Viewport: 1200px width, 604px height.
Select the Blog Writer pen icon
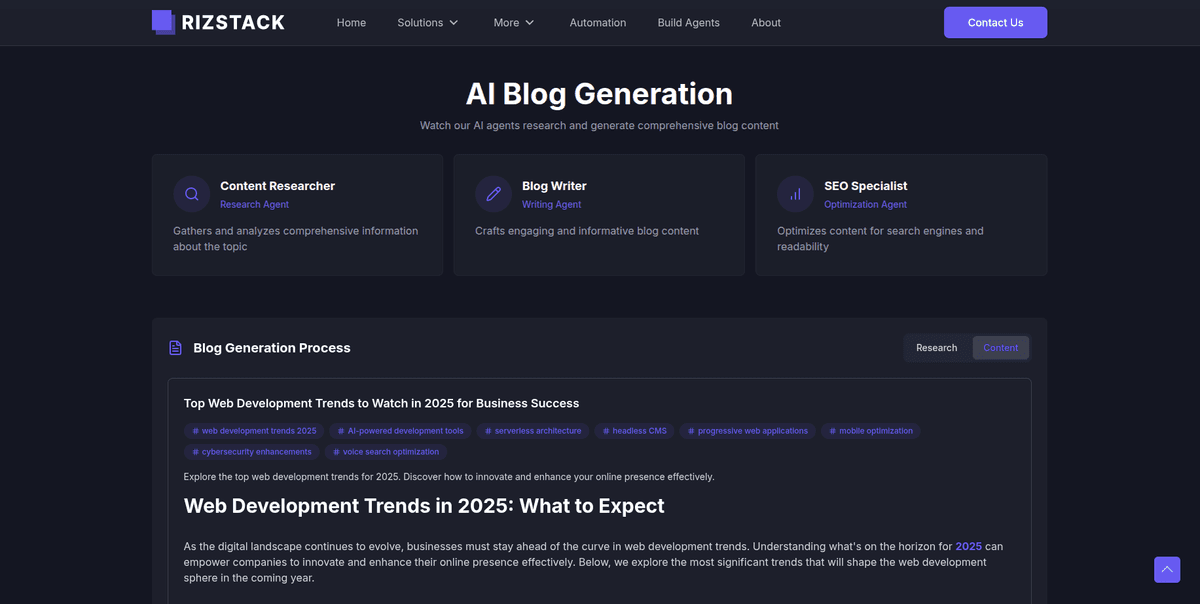(493, 194)
